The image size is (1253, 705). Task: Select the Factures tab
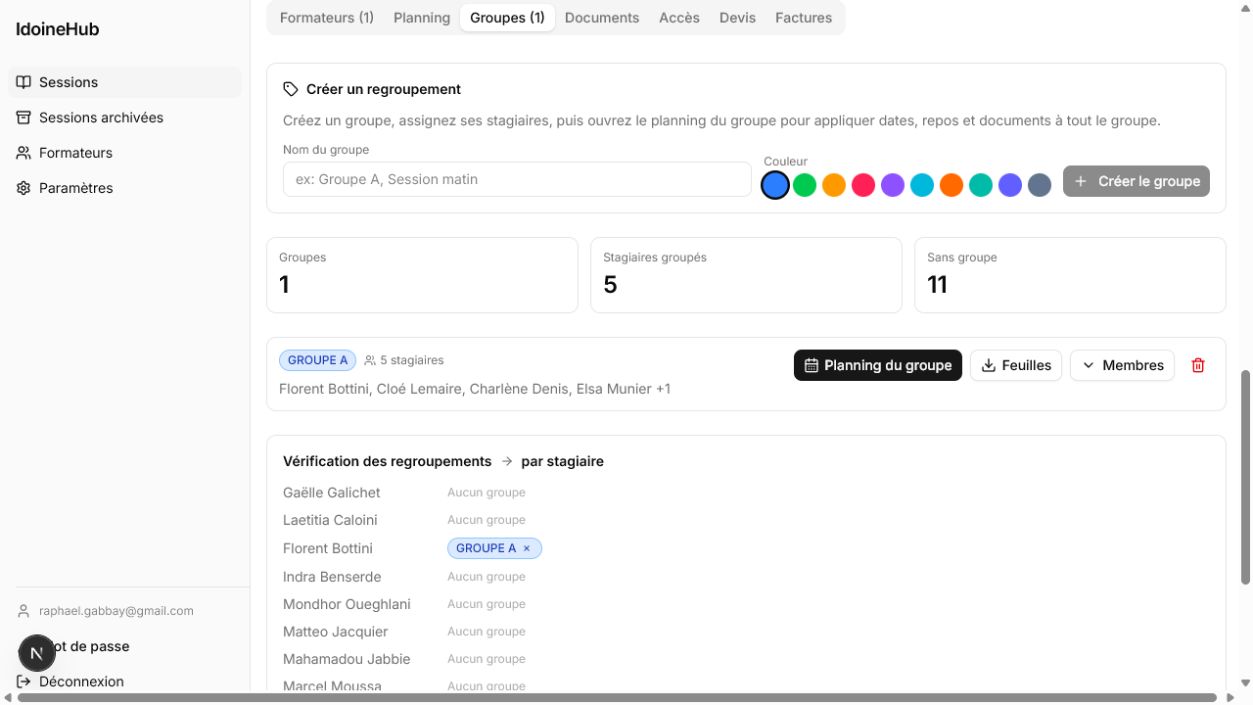point(804,18)
